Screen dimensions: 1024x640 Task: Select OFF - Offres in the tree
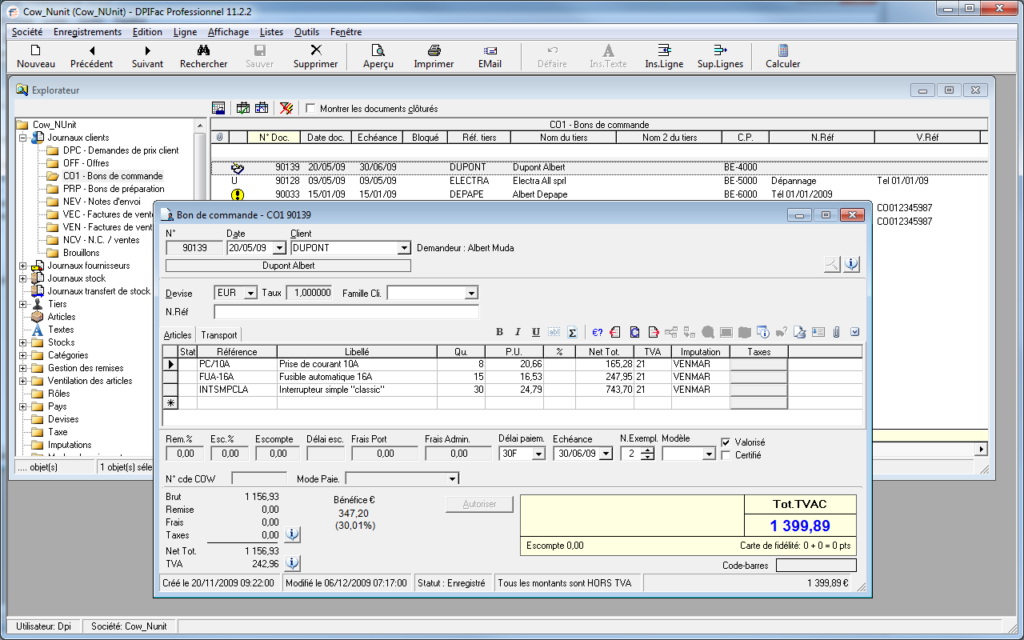[86, 163]
